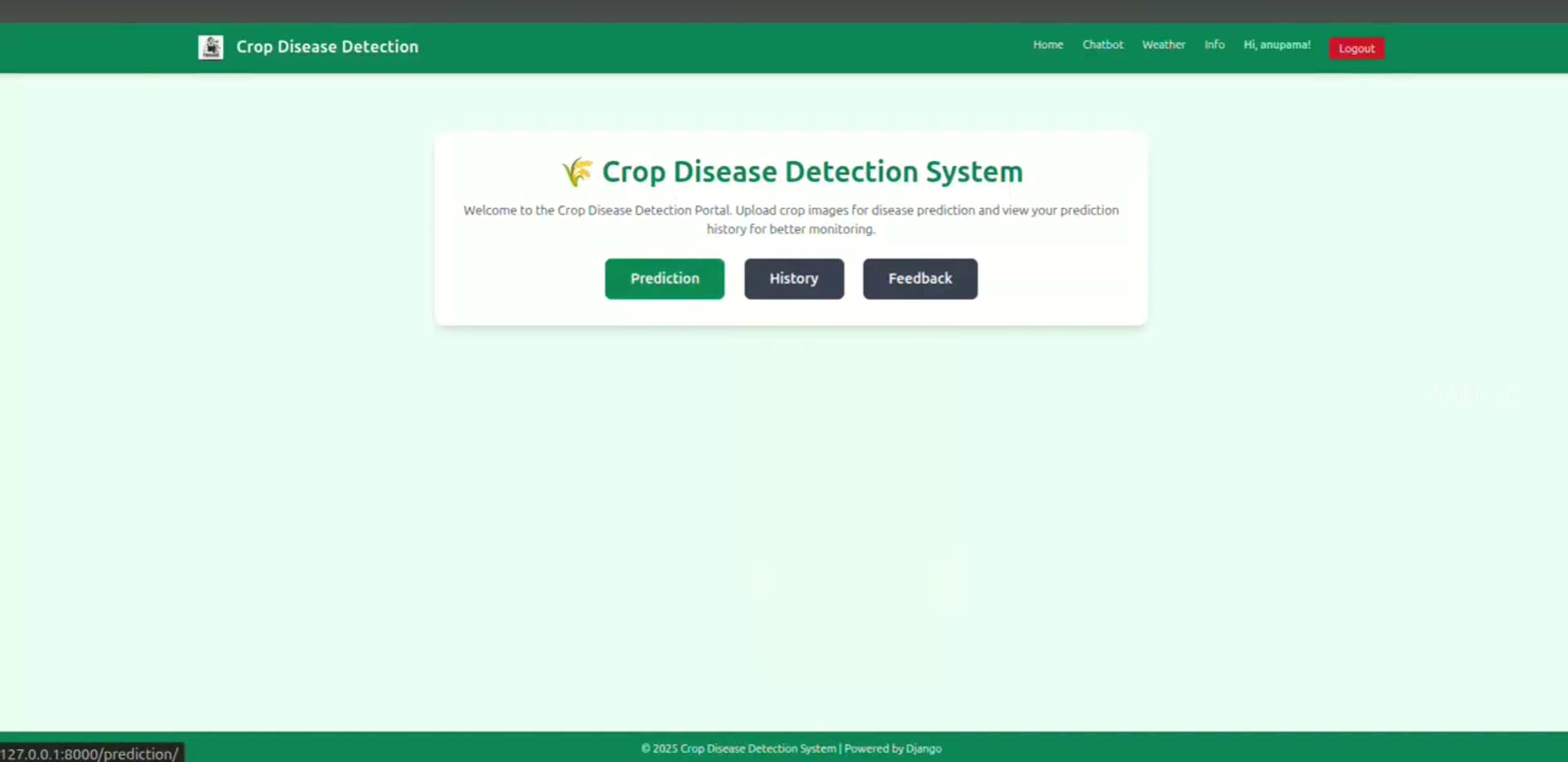Click the wheat emoji beside the heading
This screenshot has height=762, width=1568.
tap(577, 172)
